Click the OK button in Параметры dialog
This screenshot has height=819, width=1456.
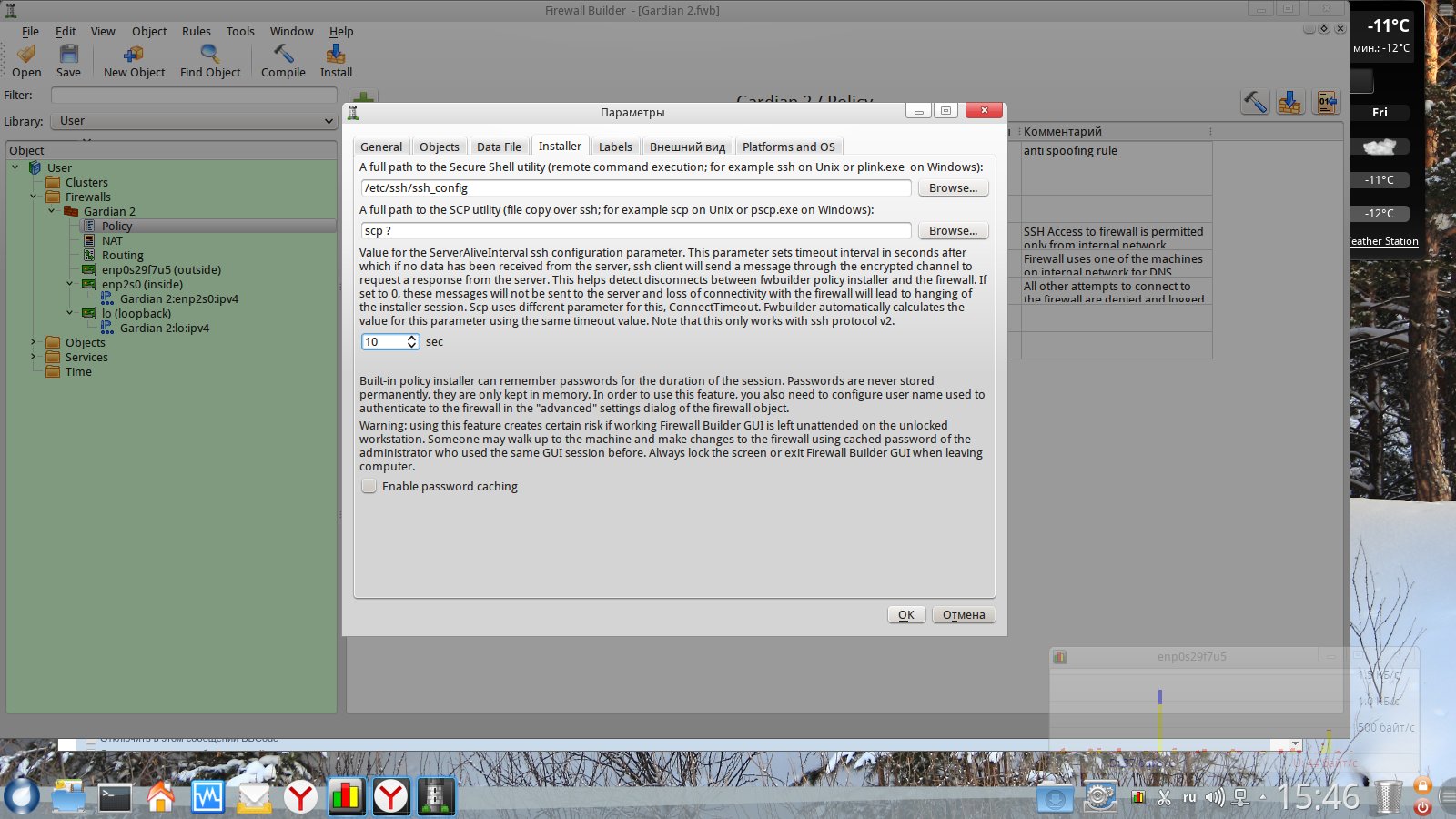point(906,615)
